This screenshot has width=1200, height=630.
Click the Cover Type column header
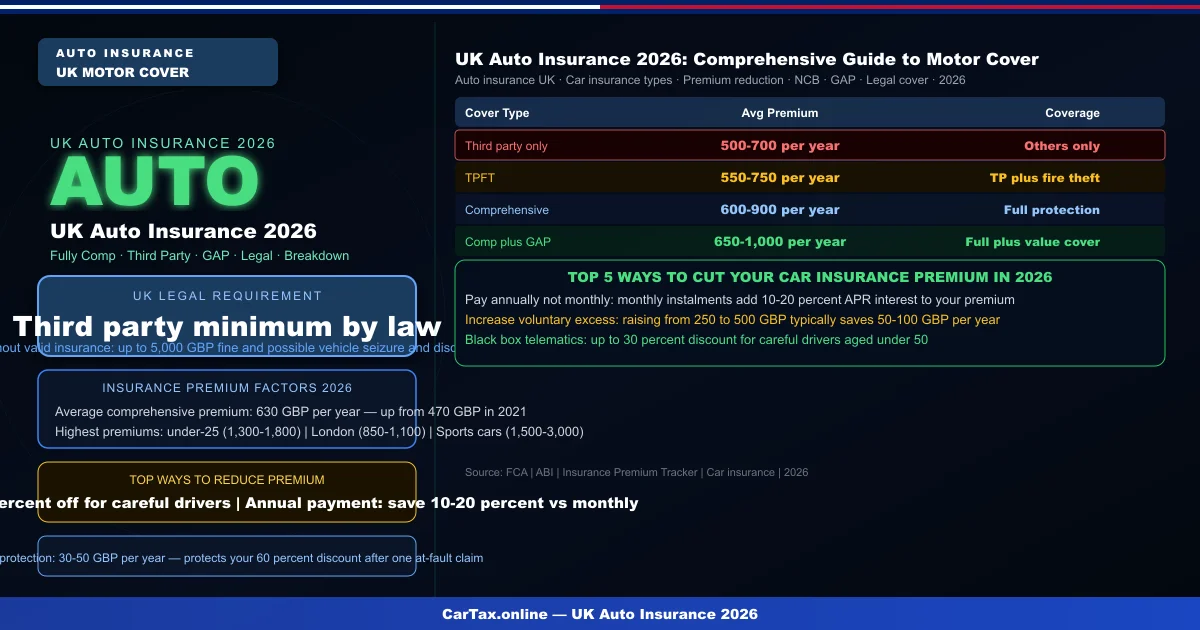(497, 112)
